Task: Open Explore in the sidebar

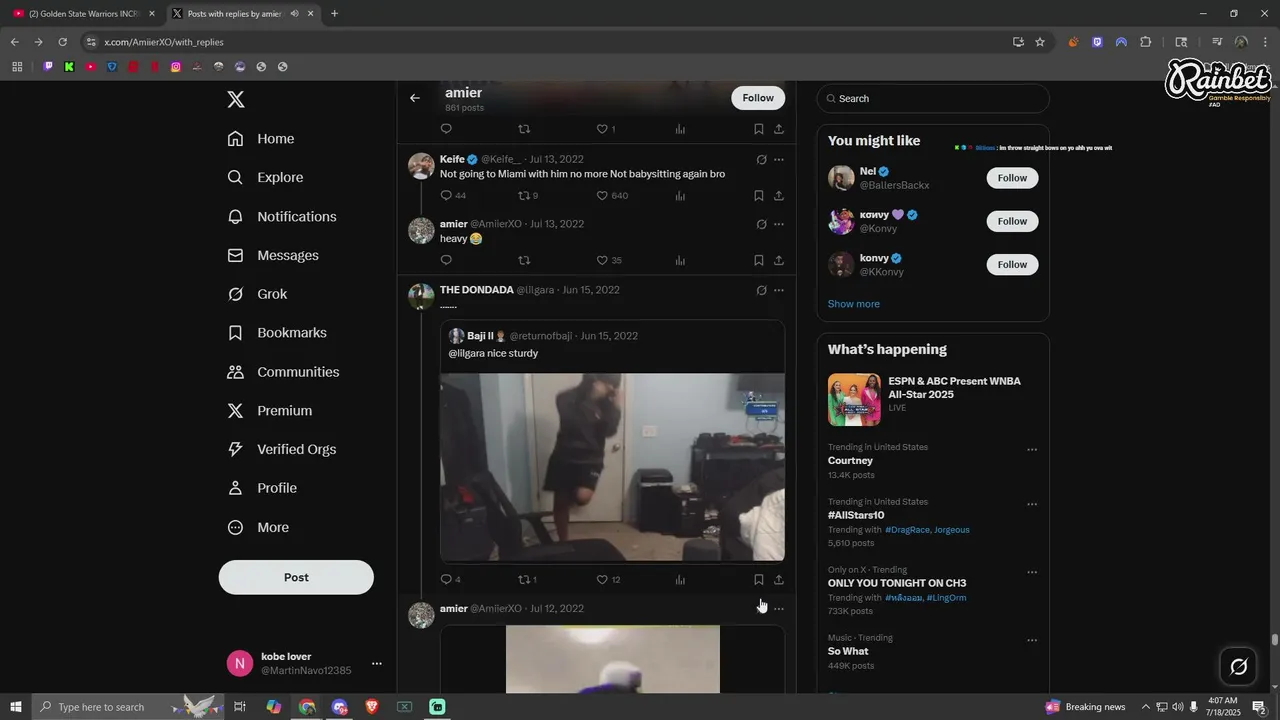Action: tap(265, 178)
